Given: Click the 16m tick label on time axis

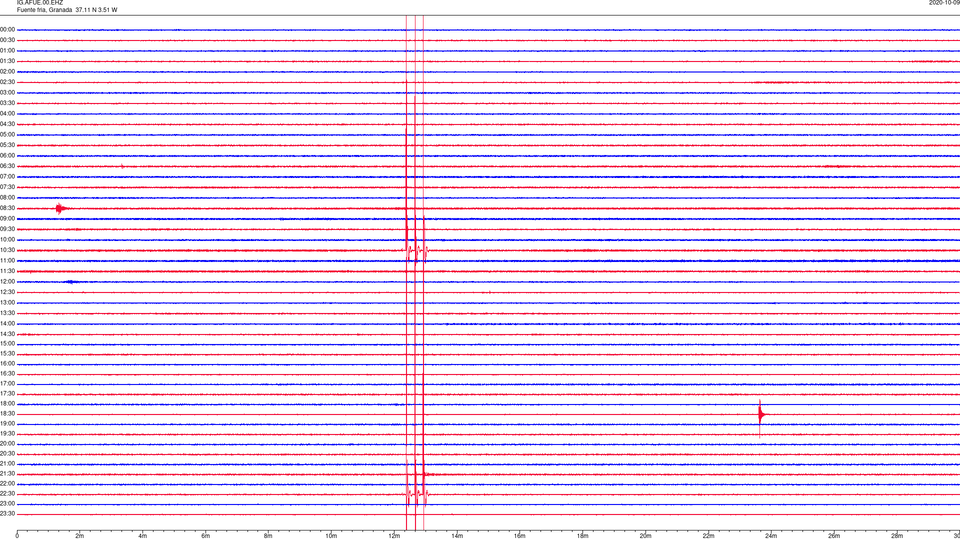Looking at the screenshot, I should (x=520, y=536).
